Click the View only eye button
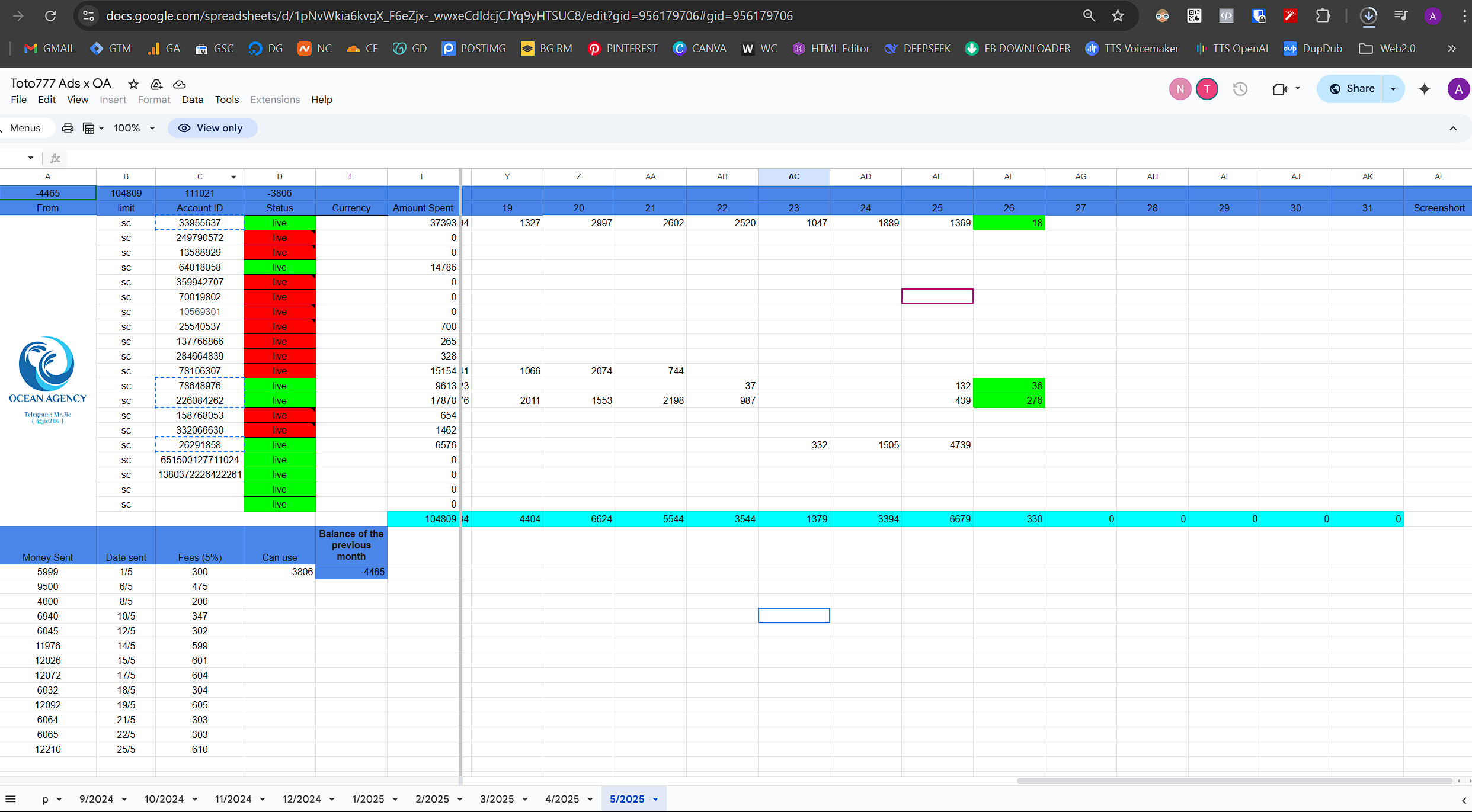Image resolution: width=1472 pixels, height=812 pixels. pos(212,128)
